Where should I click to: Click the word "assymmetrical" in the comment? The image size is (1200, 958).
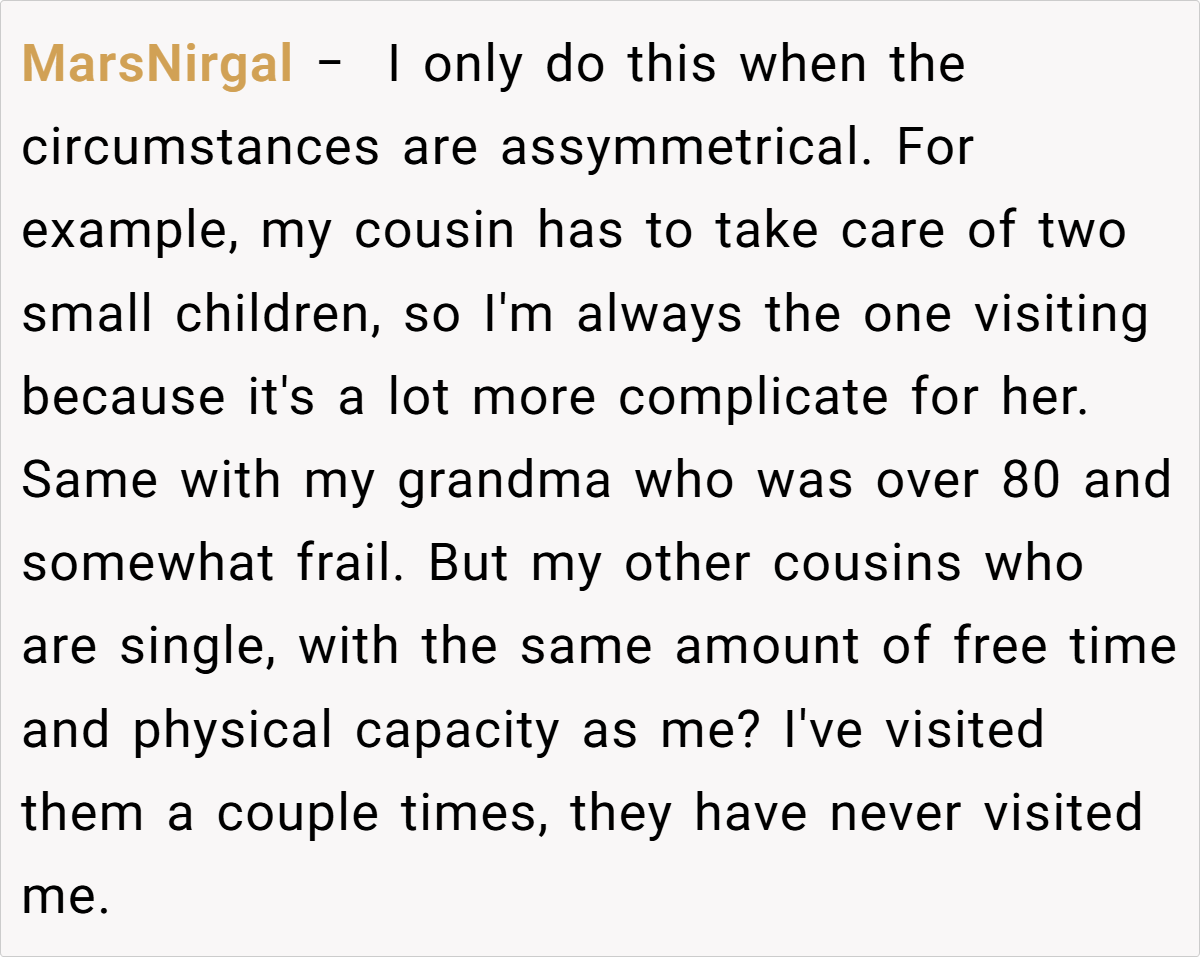[x=680, y=149]
